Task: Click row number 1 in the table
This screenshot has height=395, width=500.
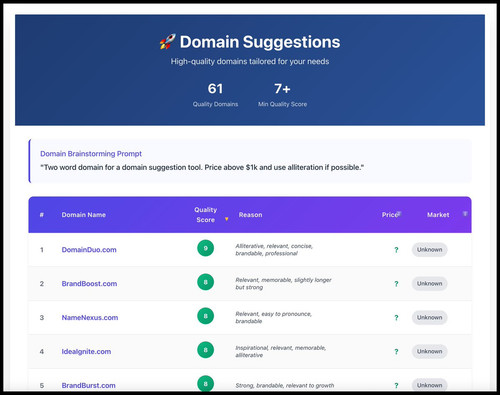Action: (42, 250)
